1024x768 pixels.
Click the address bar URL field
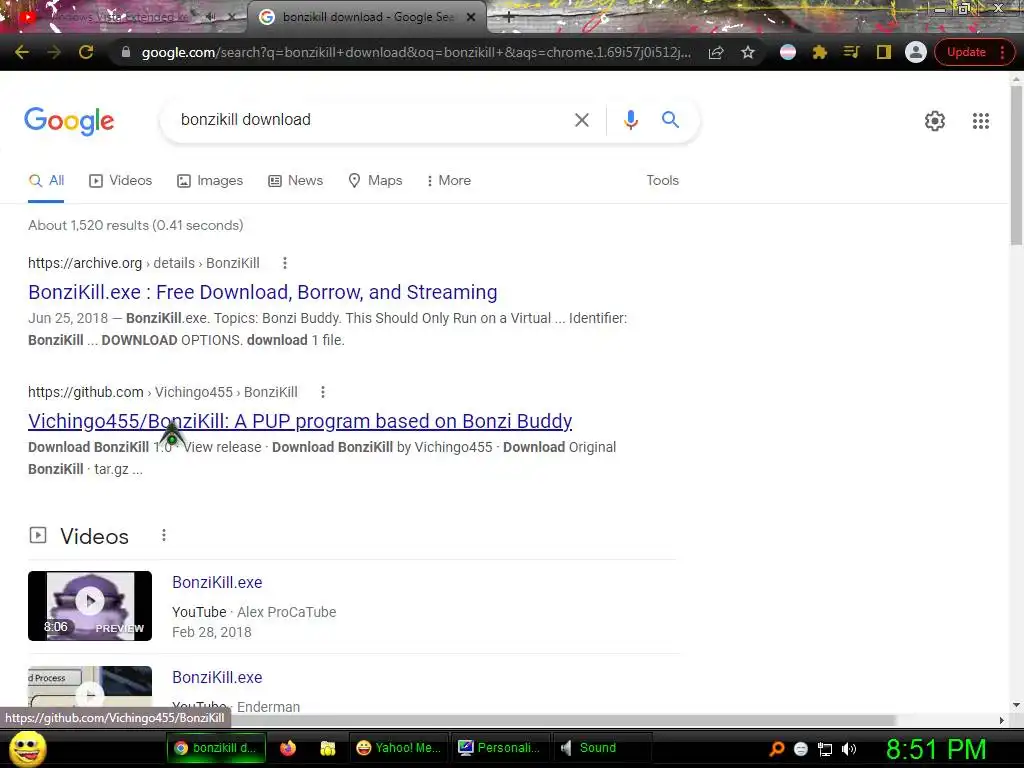(x=416, y=52)
